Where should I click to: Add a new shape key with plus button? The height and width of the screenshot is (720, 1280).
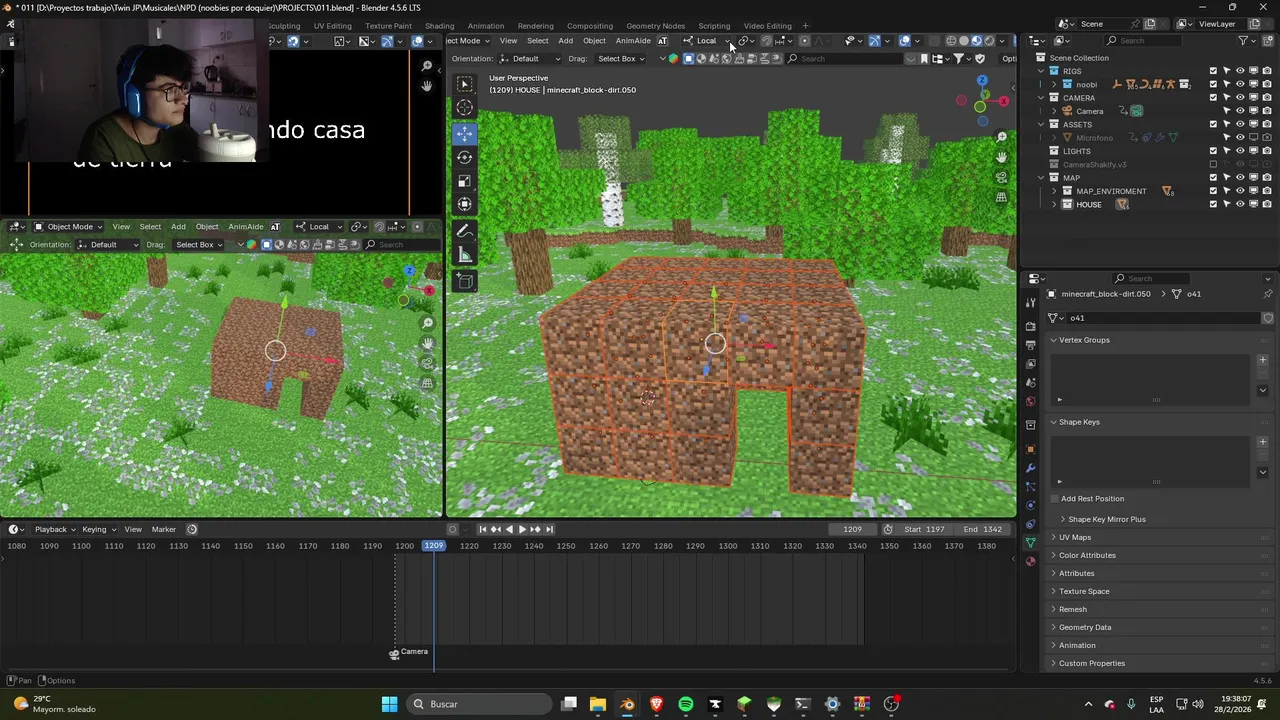tap(1263, 442)
